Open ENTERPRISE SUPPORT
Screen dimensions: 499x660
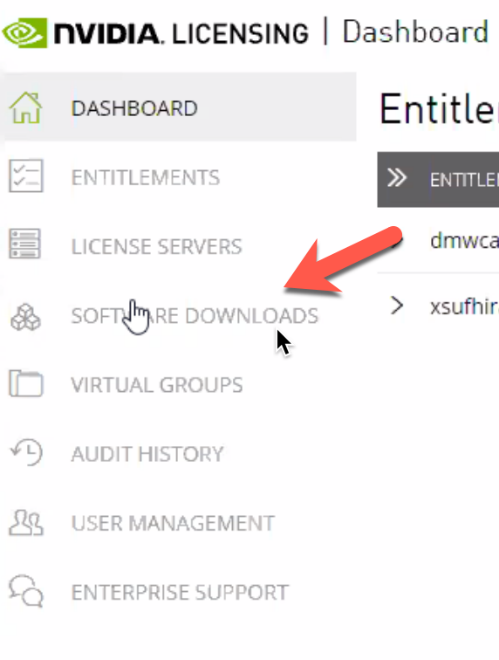click(x=180, y=592)
